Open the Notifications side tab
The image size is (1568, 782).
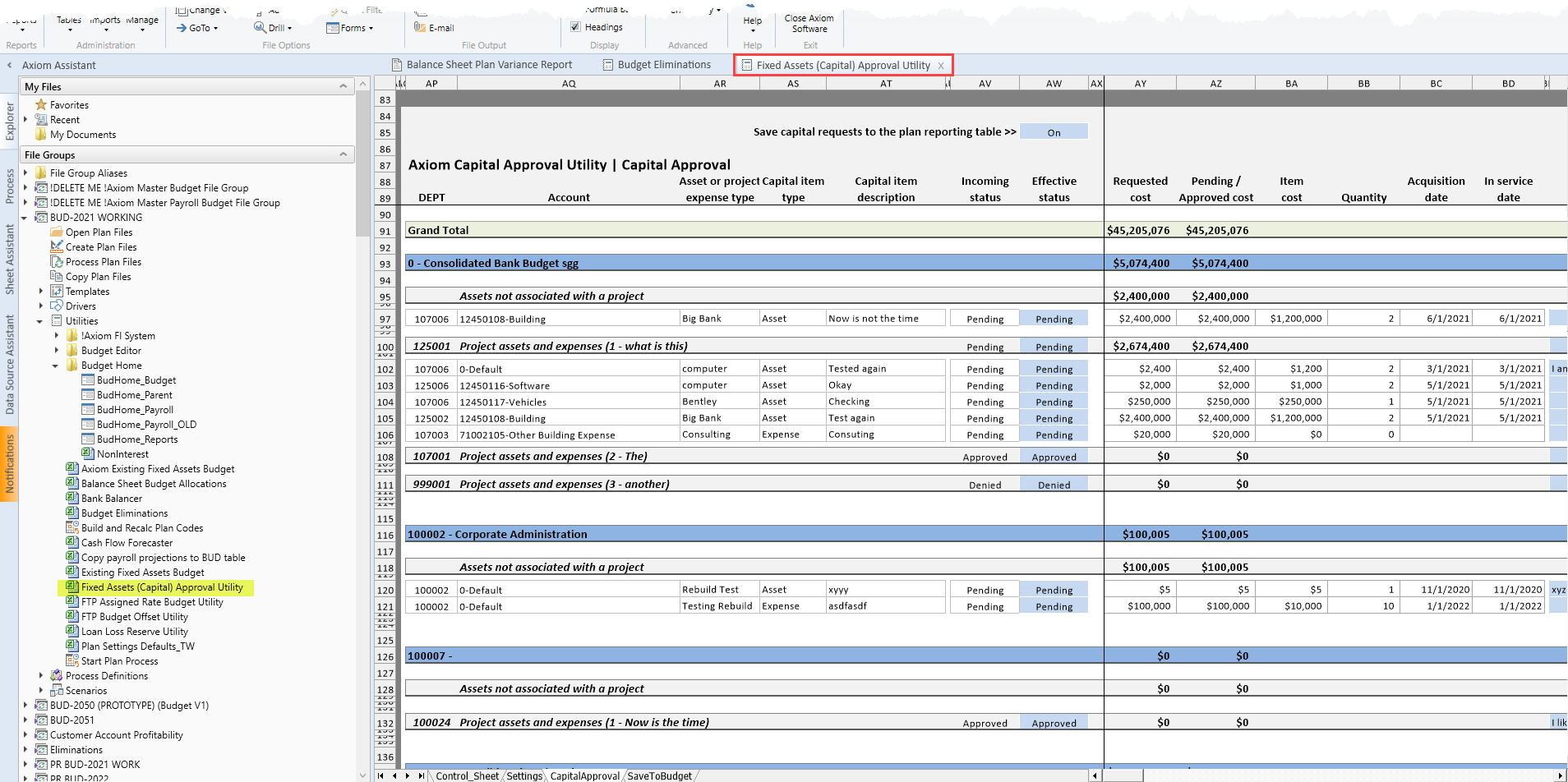coord(9,464)
